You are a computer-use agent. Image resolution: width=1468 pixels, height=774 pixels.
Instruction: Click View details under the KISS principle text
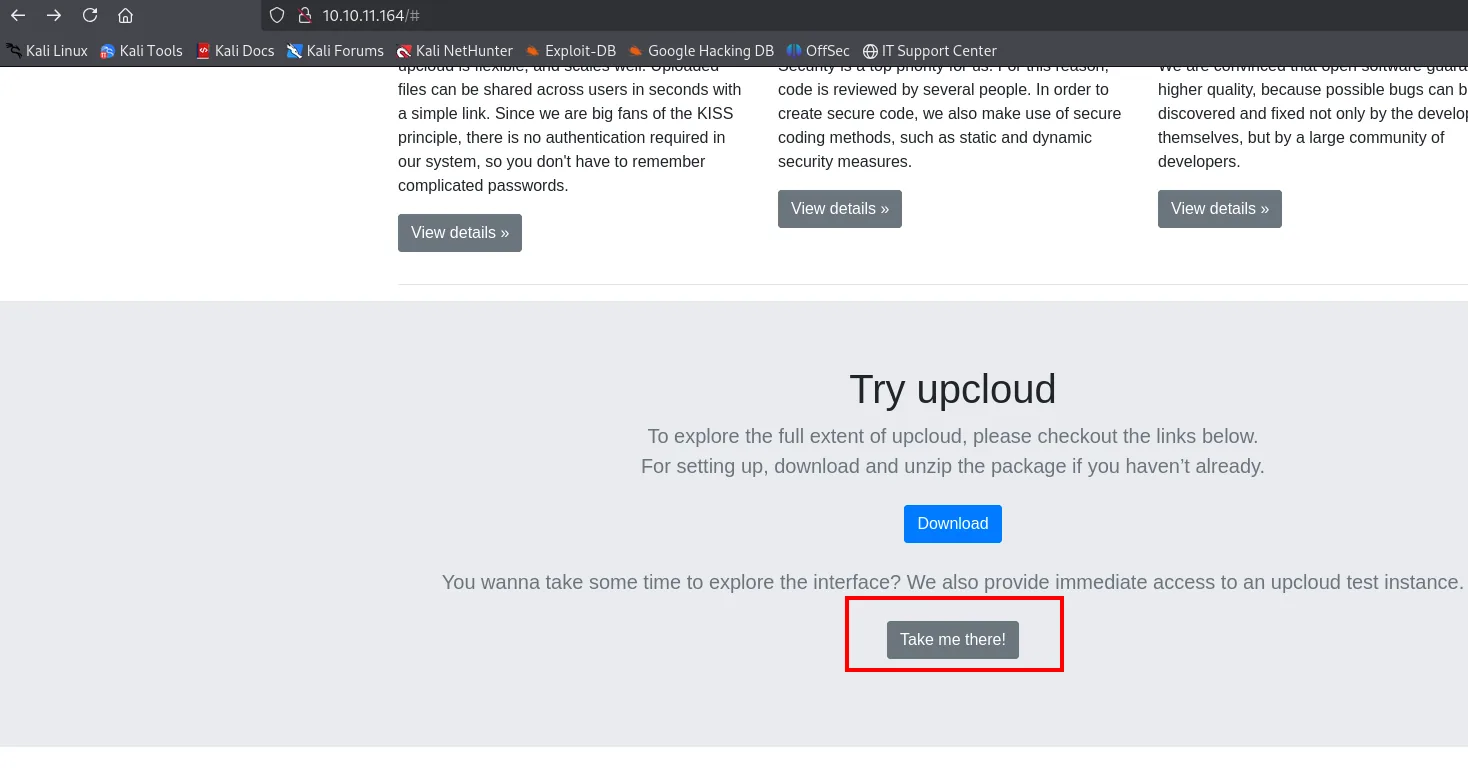(x=460, y=233)
